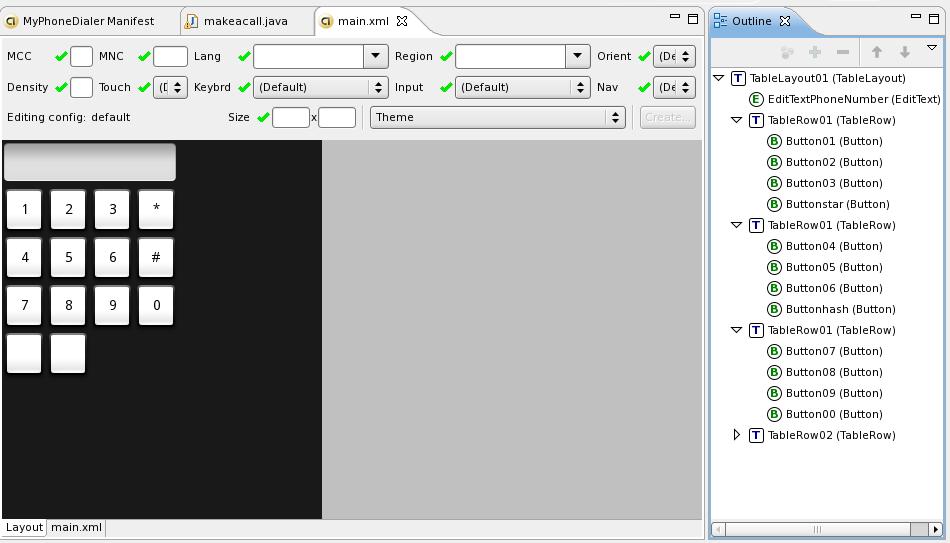Click the Button08 green B icon
950x543 pixels.
click(x=774, y=372)
